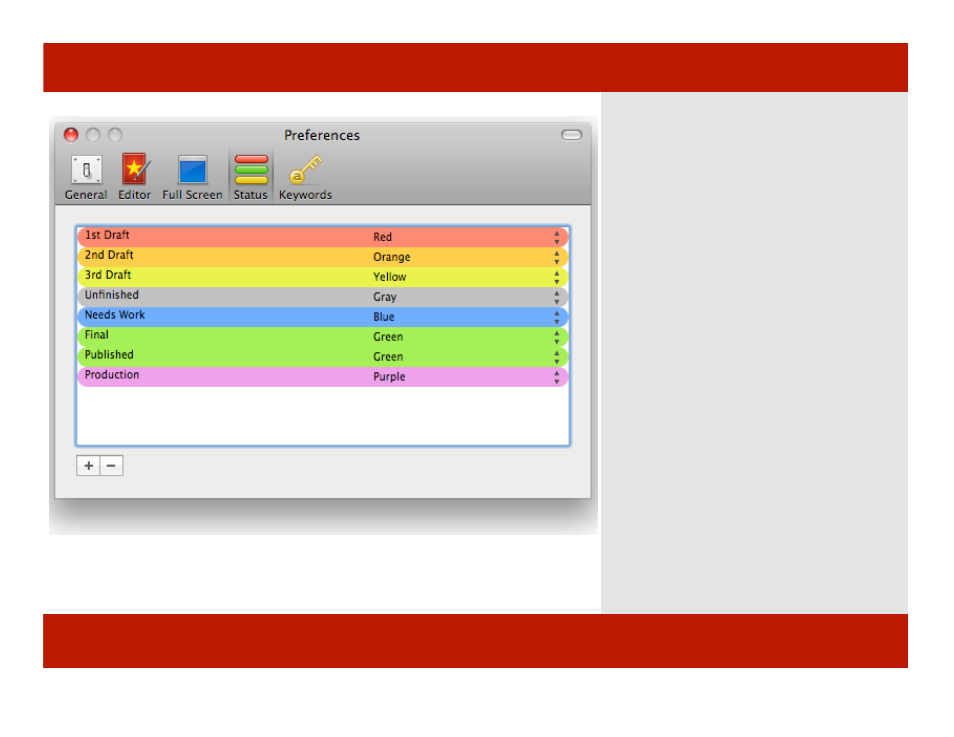954x737 pixels.
Task: Click the Gray color value
Action: pos(385,297)
